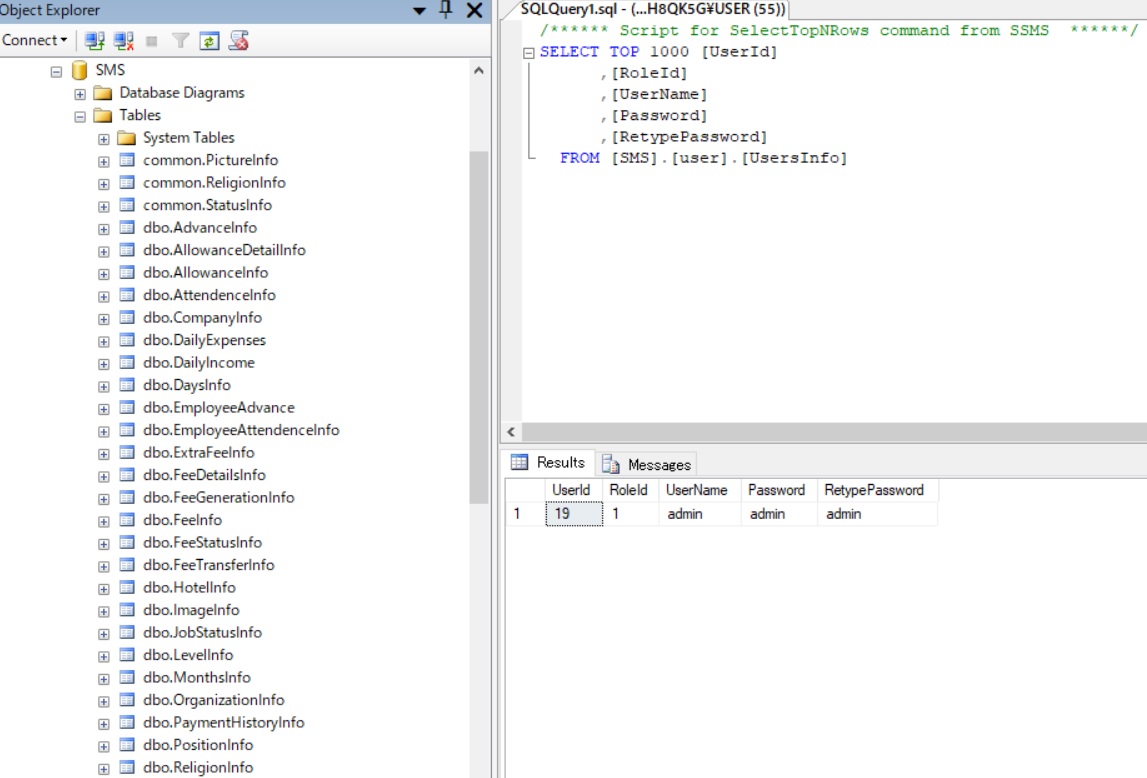The width and height of the screenshot is (1147, 778).
Task: Open the Object Explorer window position dropdown
Action: pos(419,11)
